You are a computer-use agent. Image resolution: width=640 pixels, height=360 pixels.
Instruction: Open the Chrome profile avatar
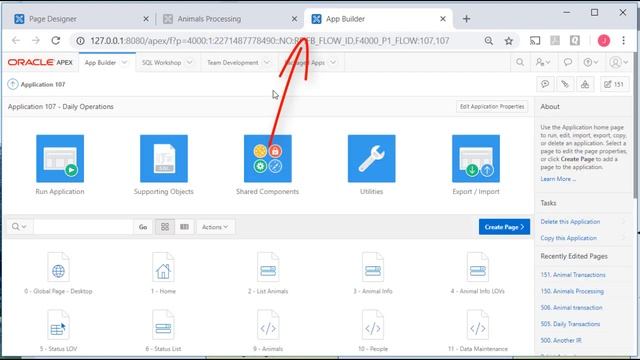(604, 40)
